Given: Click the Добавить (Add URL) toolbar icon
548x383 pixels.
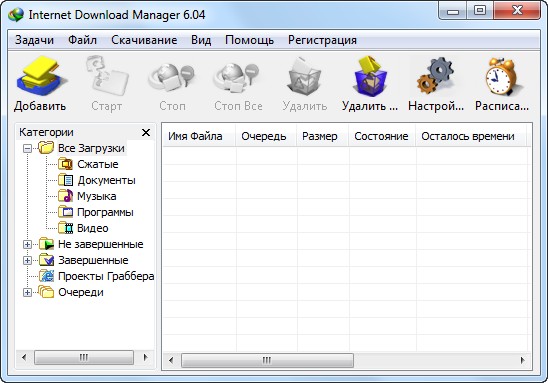Looking at the screenshot, I should tap(41, 76).
